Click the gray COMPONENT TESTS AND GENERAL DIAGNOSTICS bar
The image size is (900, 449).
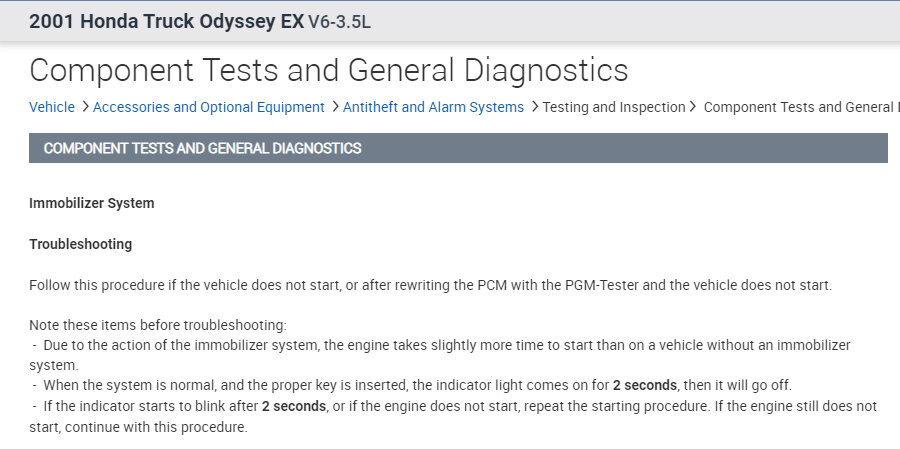(458, 148)
